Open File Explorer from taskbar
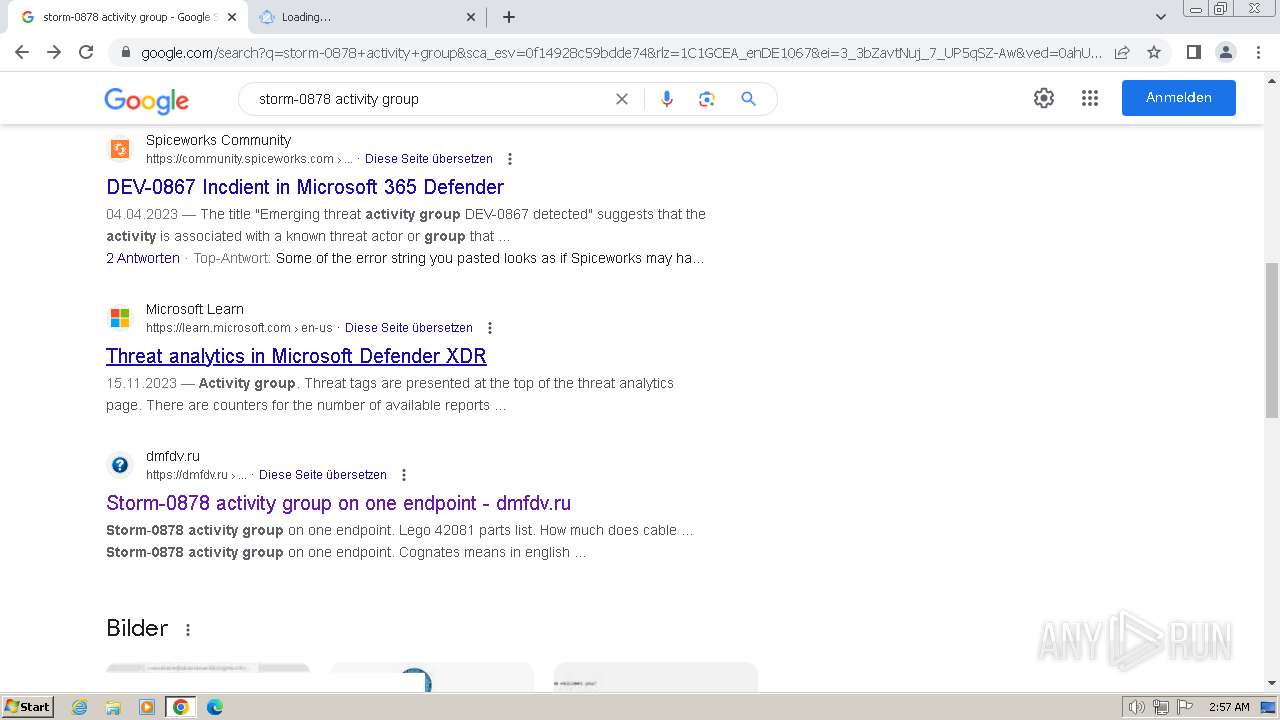The width and height of the screenshot is (1280, 720). 113,707
